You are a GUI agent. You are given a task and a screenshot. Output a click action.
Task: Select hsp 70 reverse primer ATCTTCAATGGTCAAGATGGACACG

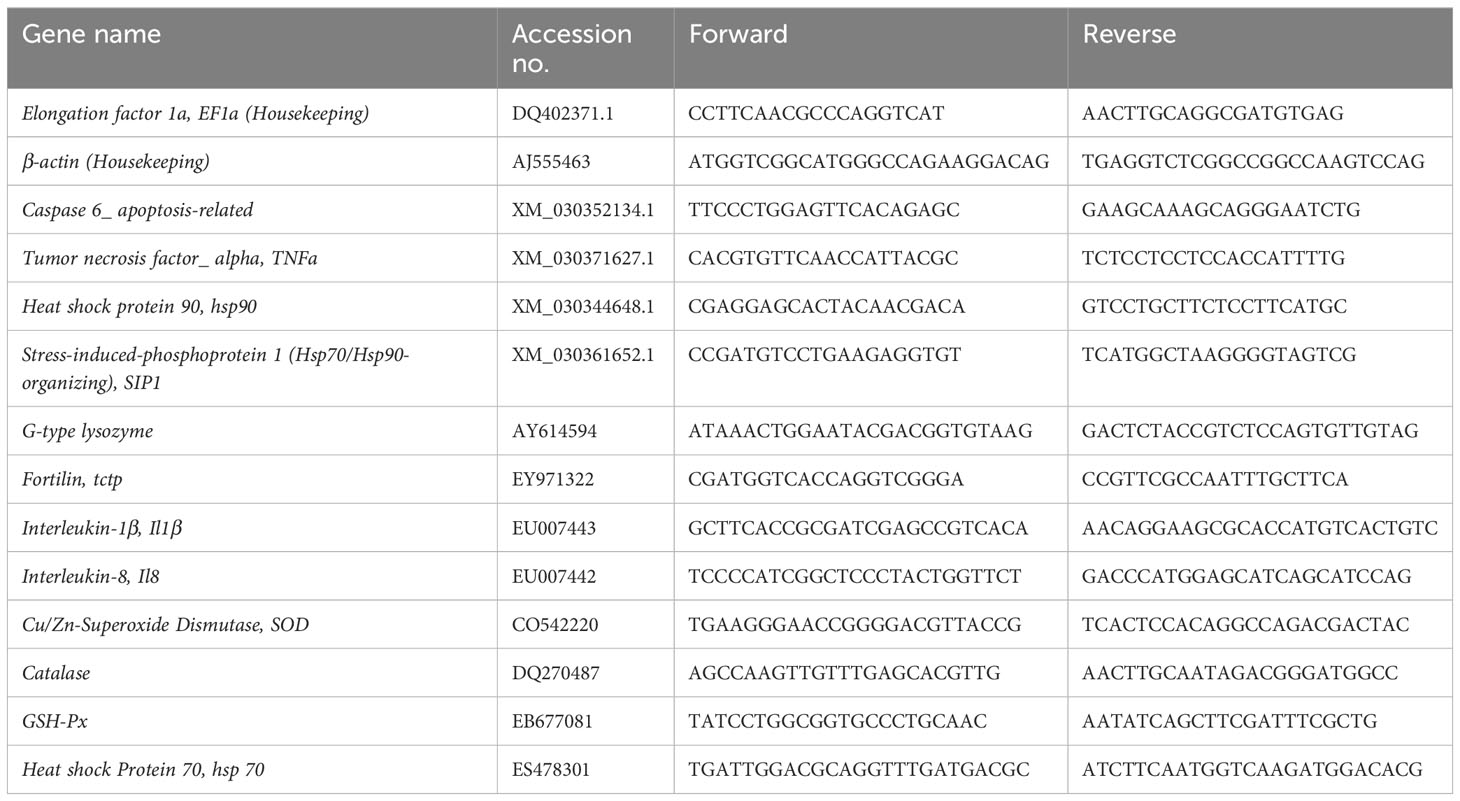point(1252,769)
